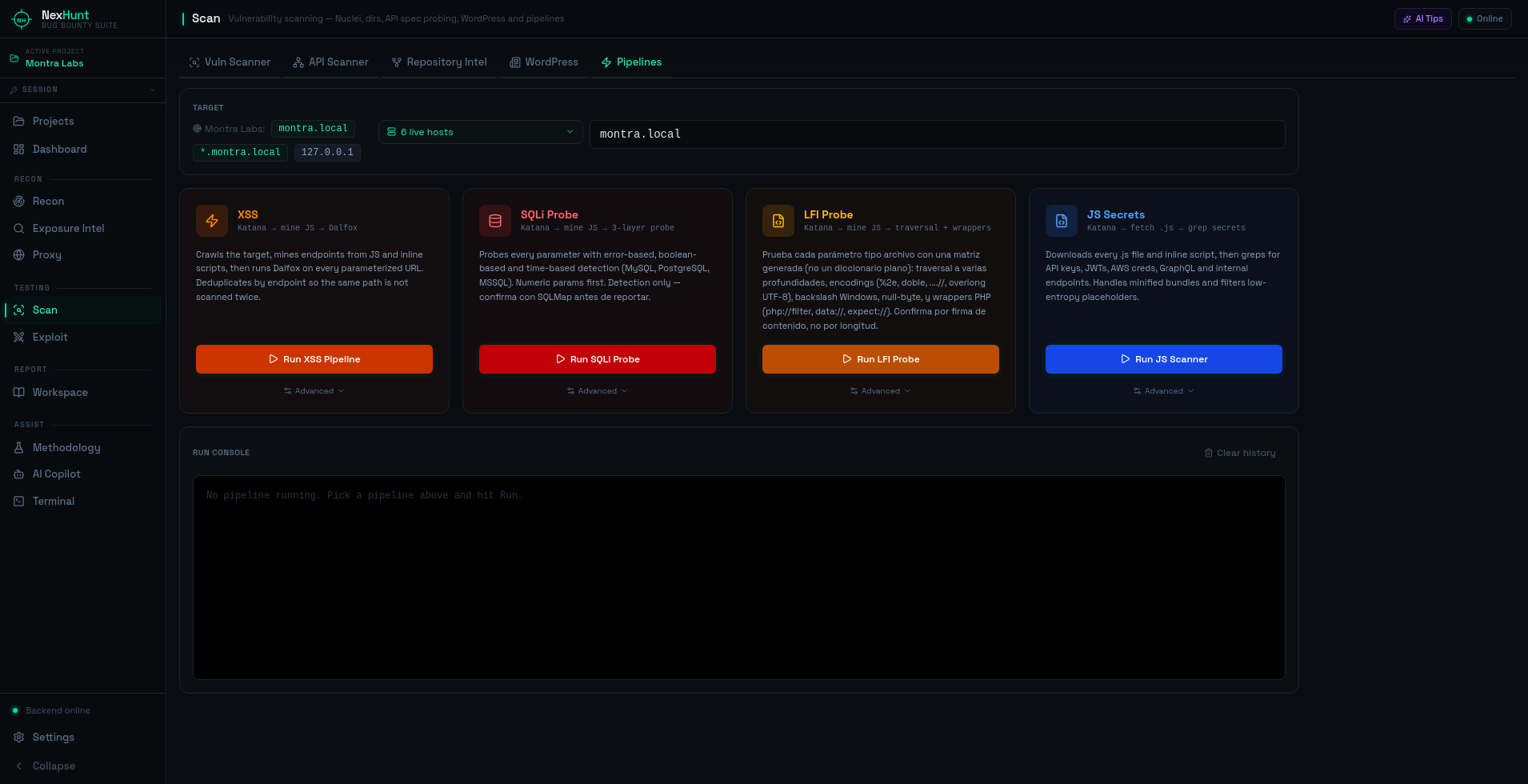This screenshot has width=1528, height=784.
Task: Click the Online status indicator
Action: (1485, 18)
